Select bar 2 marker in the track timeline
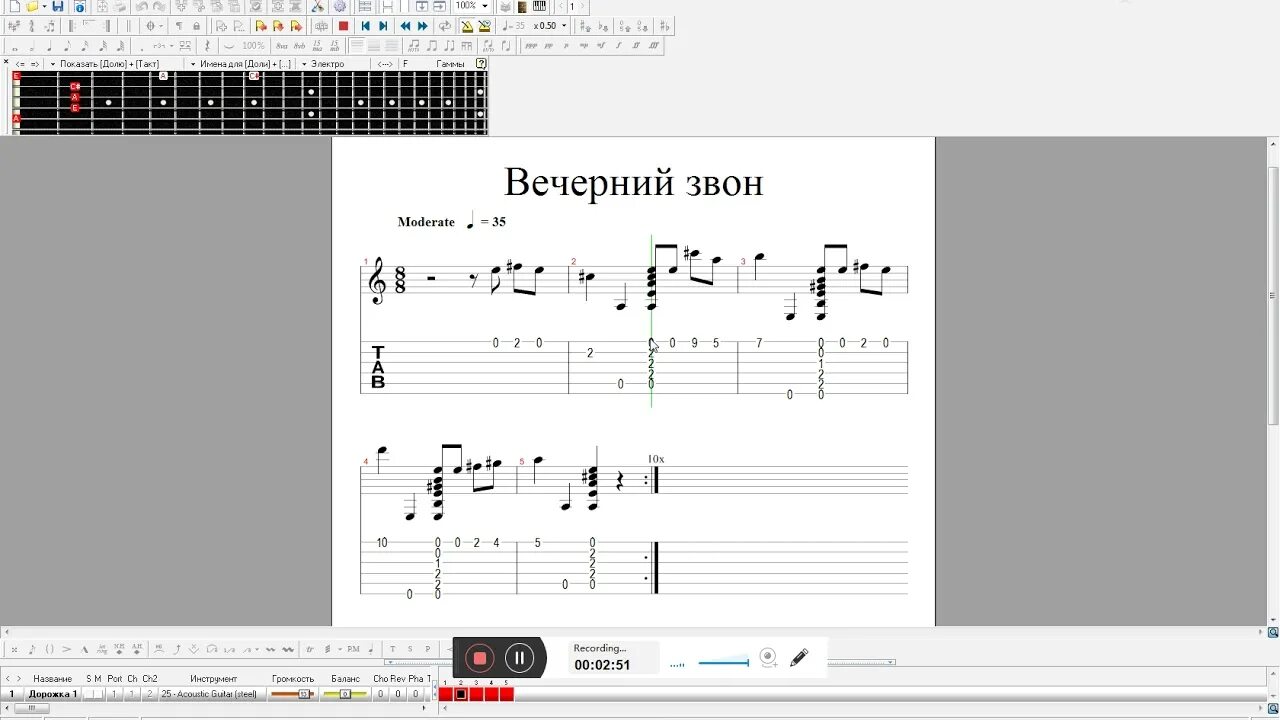Viewport: 1280px width, 720px height. pos(461,694)
